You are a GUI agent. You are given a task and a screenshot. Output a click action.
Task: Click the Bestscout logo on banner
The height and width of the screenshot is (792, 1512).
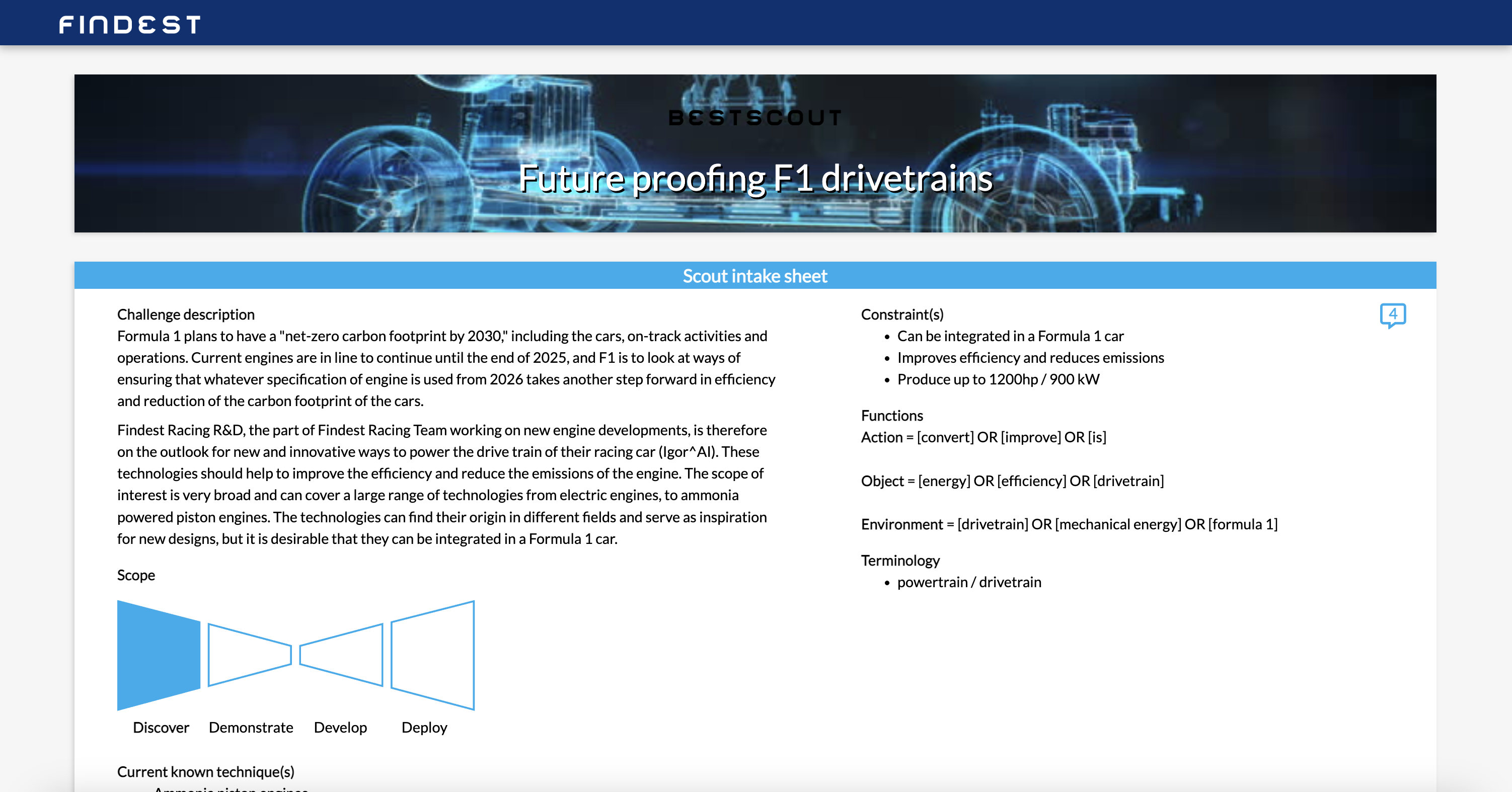(755, 117)
